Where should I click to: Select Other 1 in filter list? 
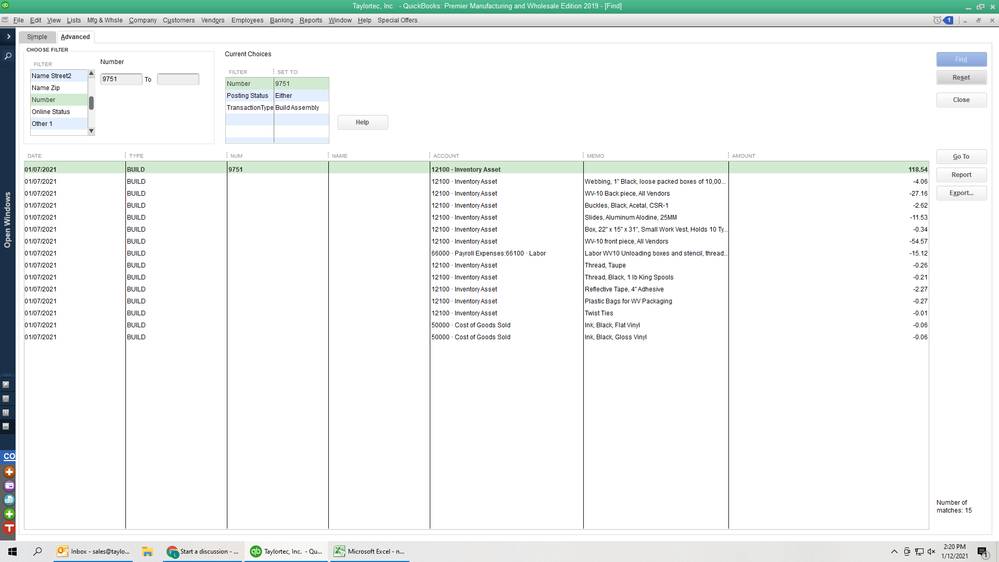point(59,124)
